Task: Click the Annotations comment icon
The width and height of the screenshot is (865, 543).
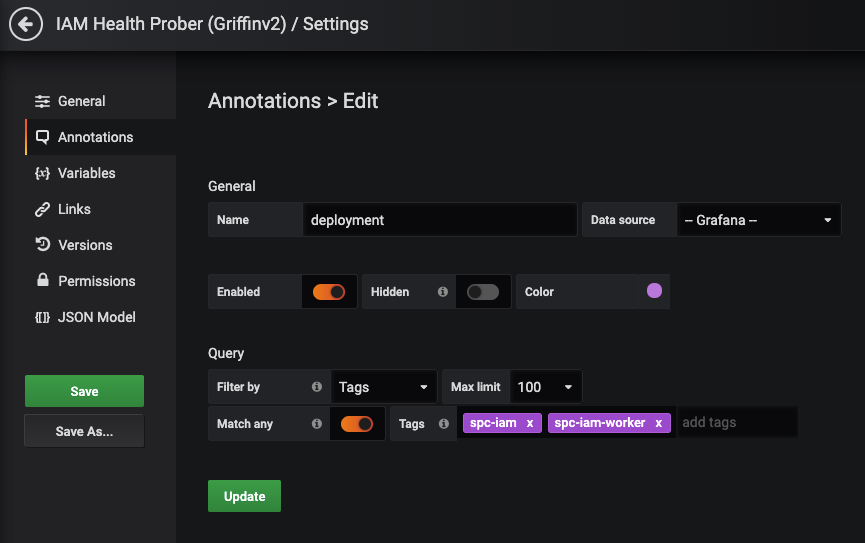Action: 42,137
